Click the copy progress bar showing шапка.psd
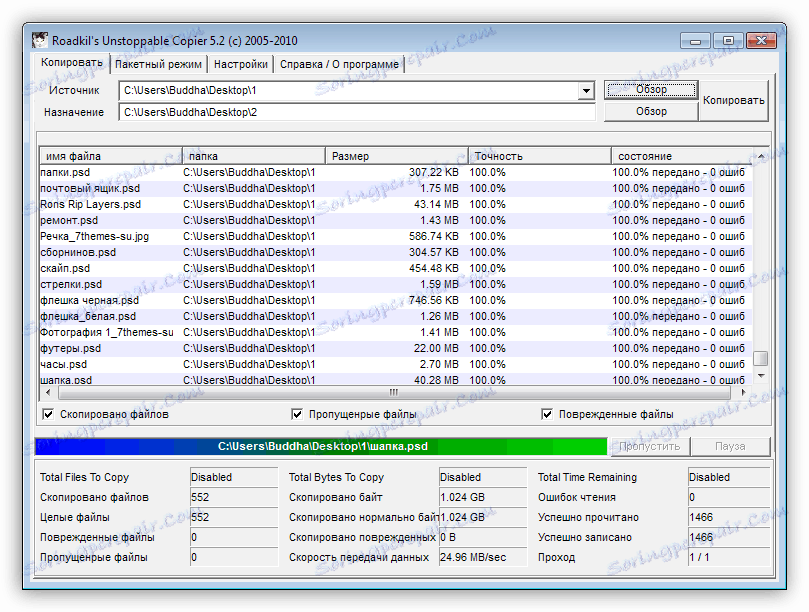This screenshot has width=809, height=612. tap(321, 446)
